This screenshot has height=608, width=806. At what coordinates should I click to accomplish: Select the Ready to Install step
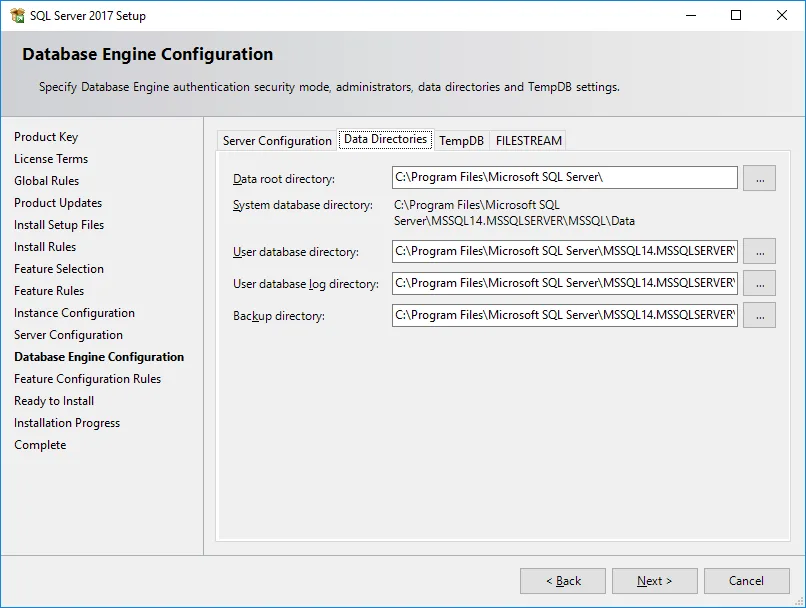[x=54, y=401]
